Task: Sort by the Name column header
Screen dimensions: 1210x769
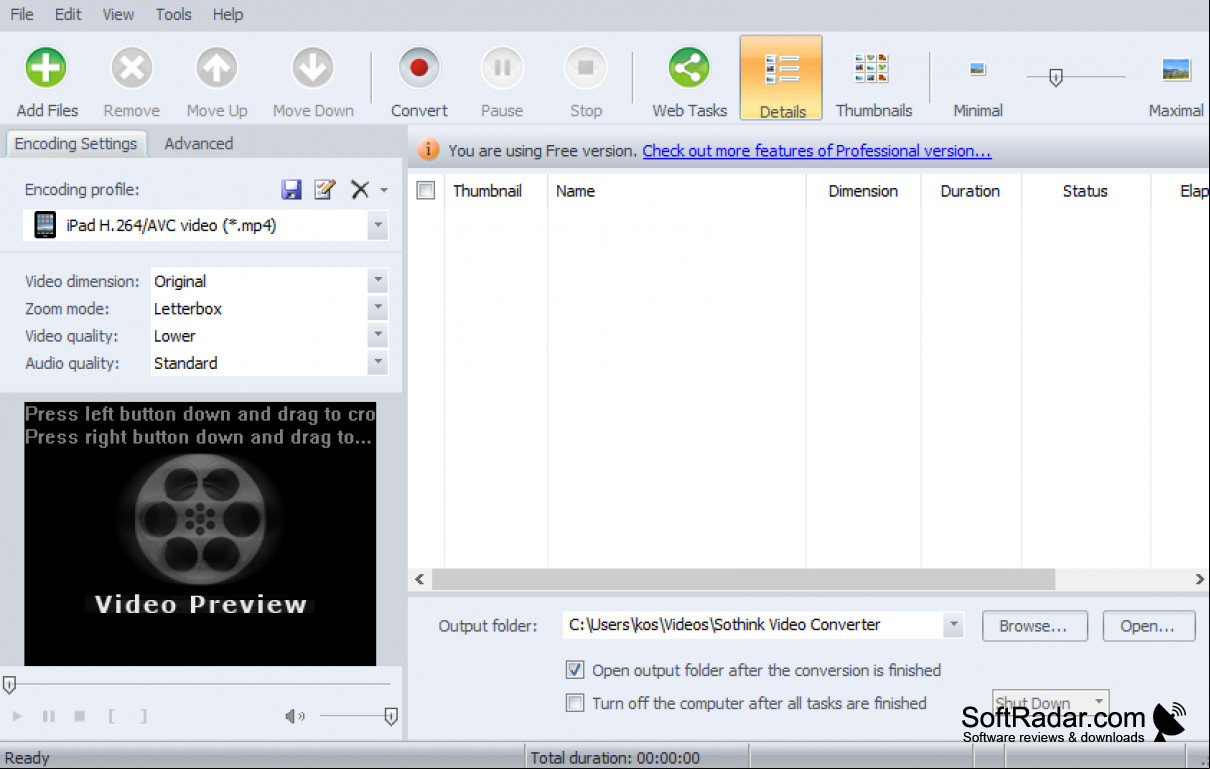Action: click(677, 191)
